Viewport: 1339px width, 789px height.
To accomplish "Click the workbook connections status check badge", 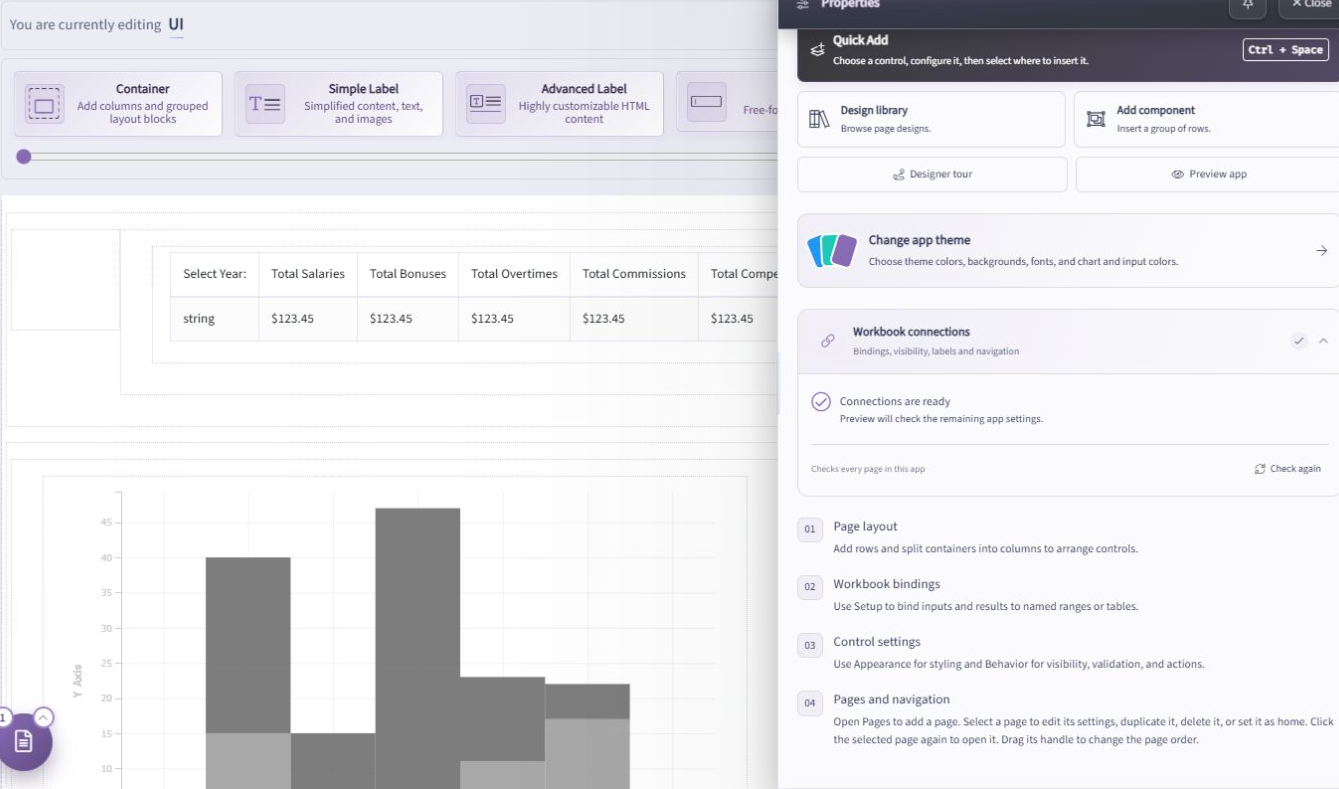I will click(x=1298, y=341).
